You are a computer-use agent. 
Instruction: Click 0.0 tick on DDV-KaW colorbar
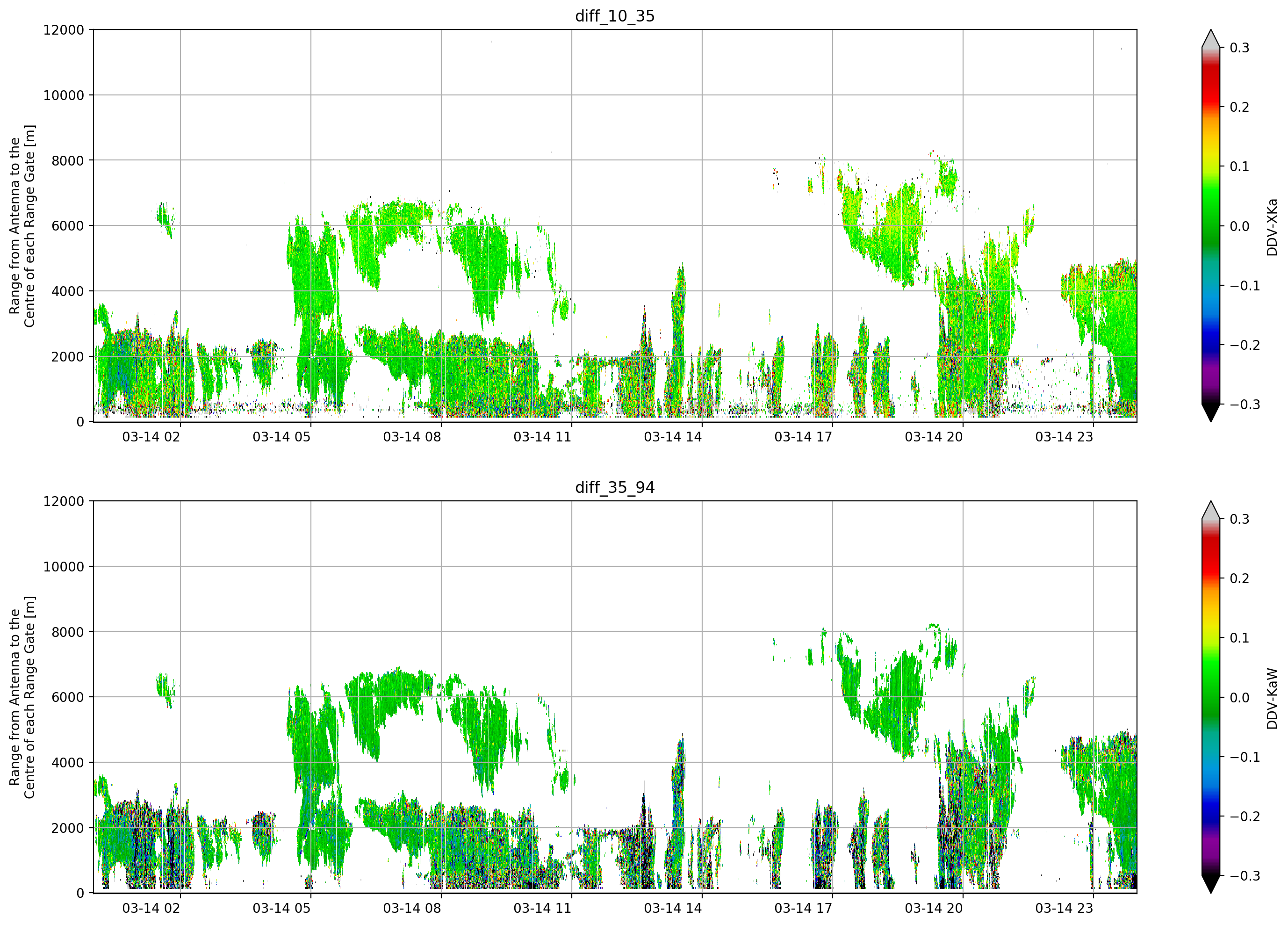(1239, 698)
